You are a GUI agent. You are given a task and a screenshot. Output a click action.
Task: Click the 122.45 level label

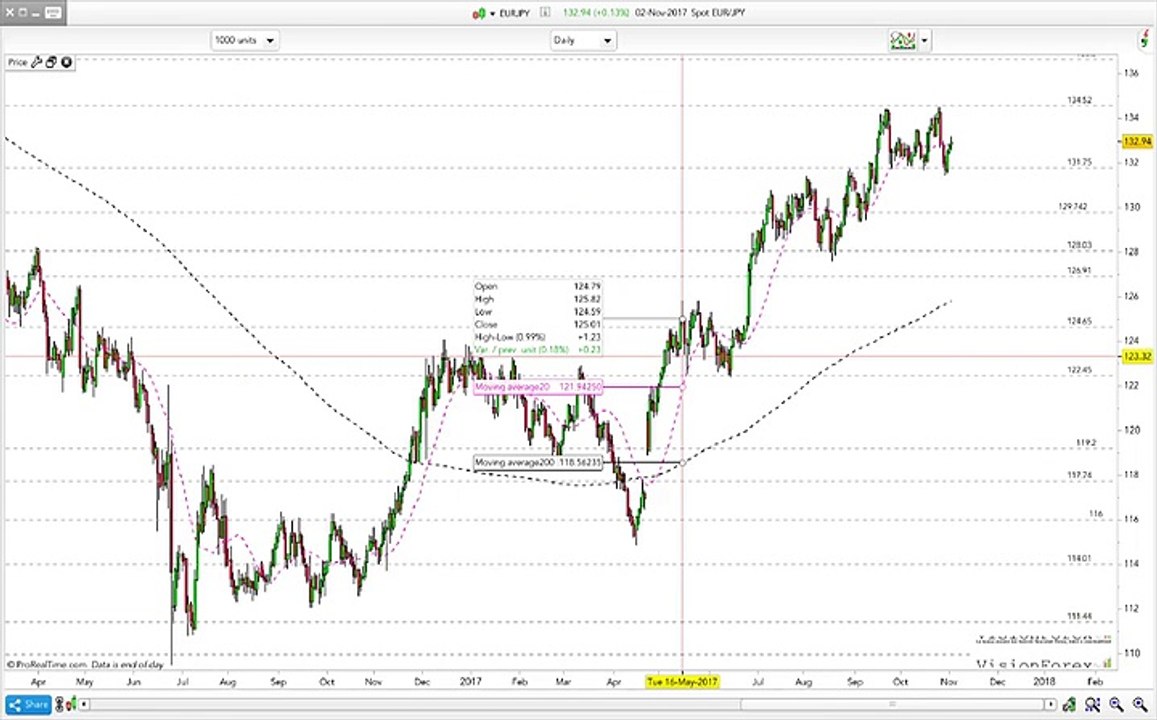pos(1080,370)
